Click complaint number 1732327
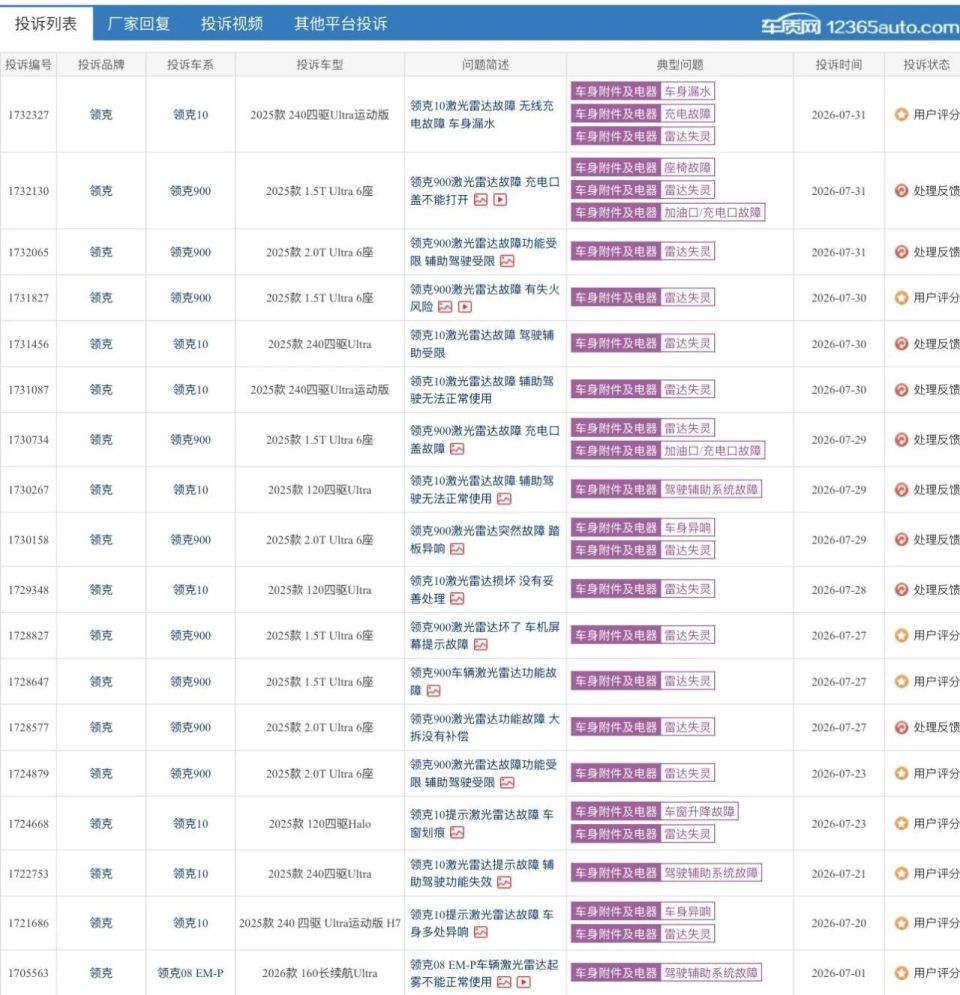Viewport: 960px width, 995px height. [29, 115]
